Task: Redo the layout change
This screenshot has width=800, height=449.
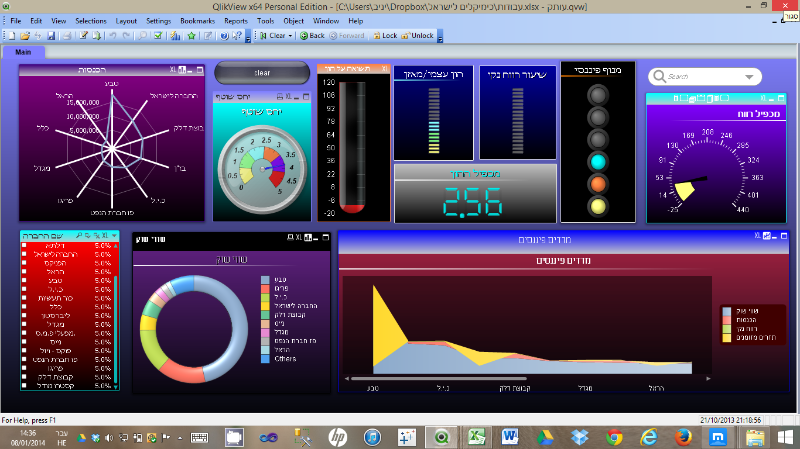Action: [x=126, y=36]
